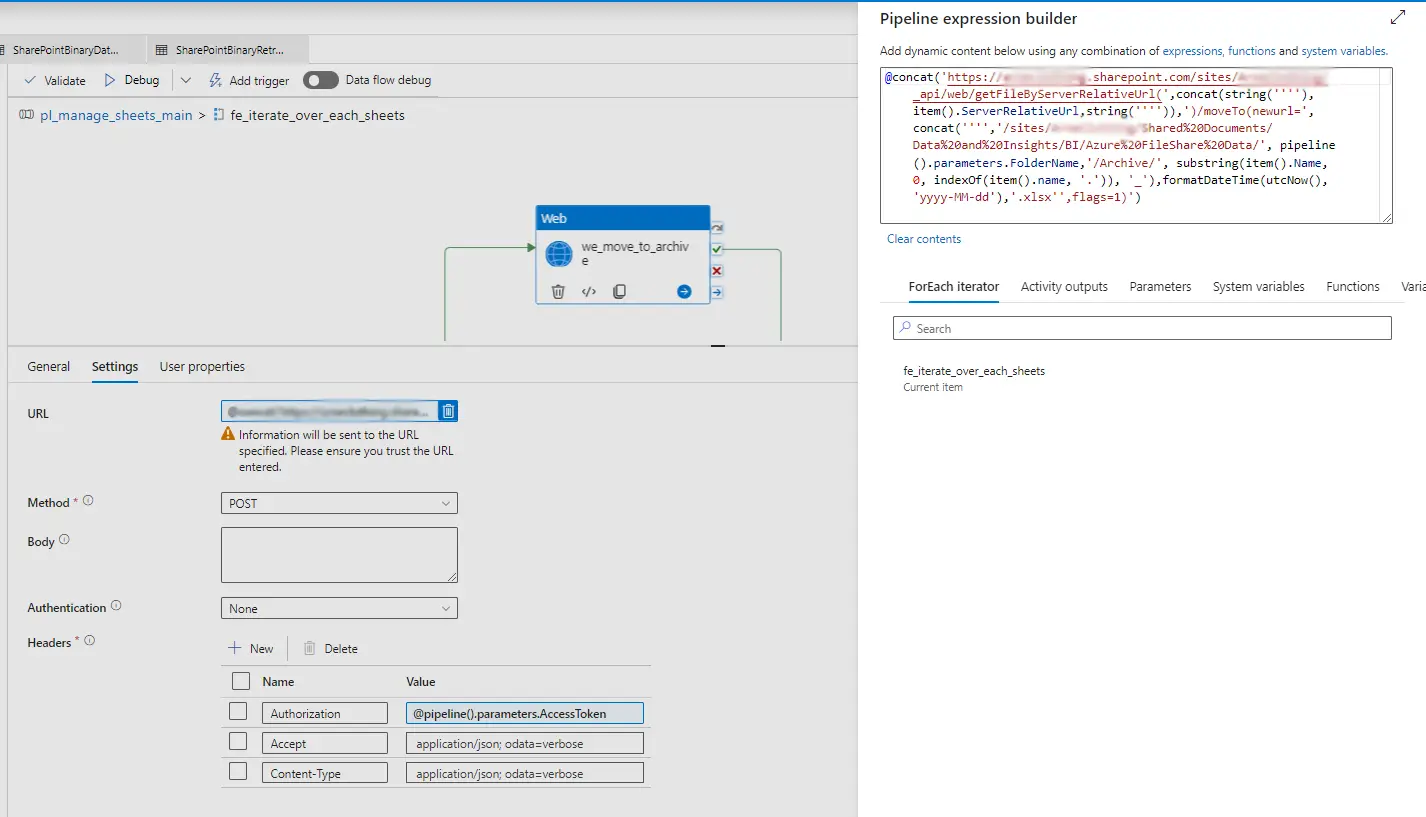The width and height of the screenshot is (1426, 817).
Task: Expand the pipeline expression builder panel
Action: pos(1398,18)
